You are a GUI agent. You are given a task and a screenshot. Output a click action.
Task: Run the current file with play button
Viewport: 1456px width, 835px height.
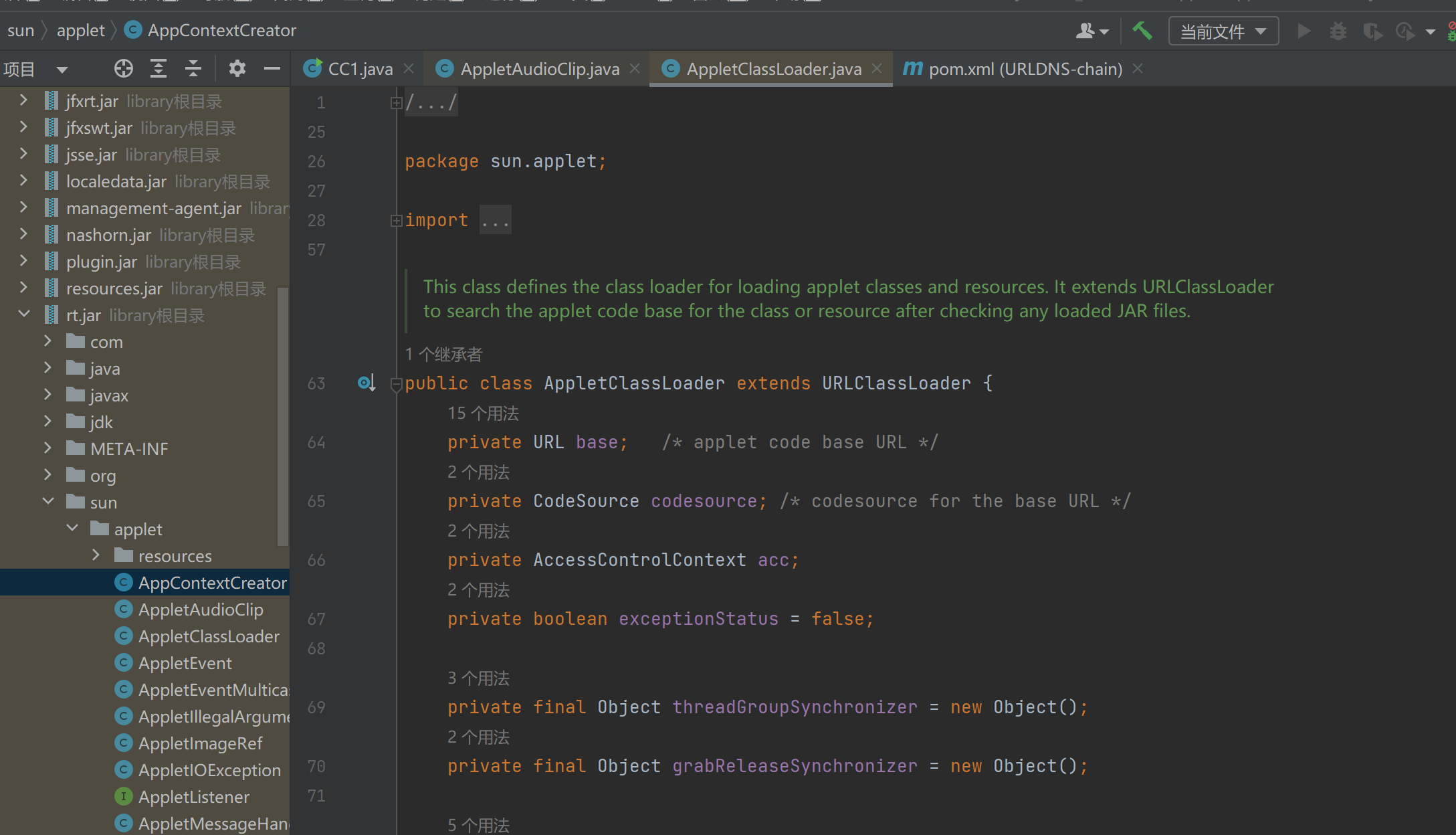[1304, 31]
